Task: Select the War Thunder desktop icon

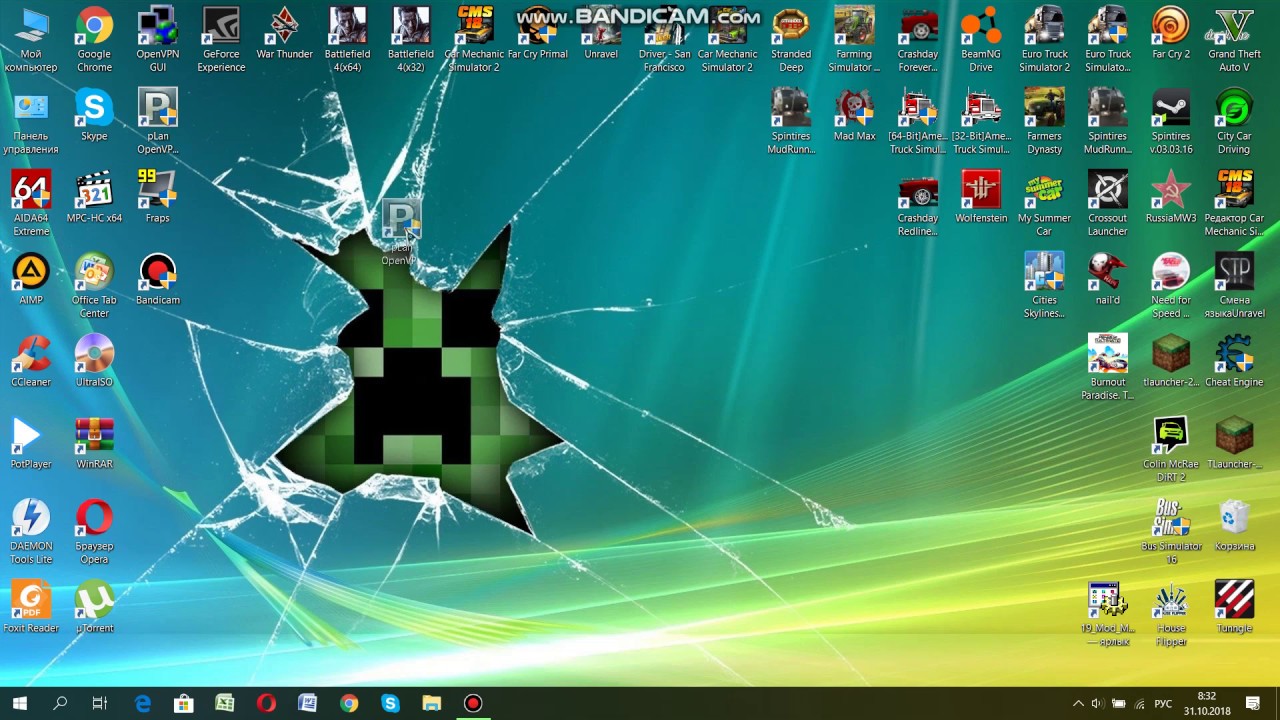Action: pyautogui.click(x=285, y=32)
